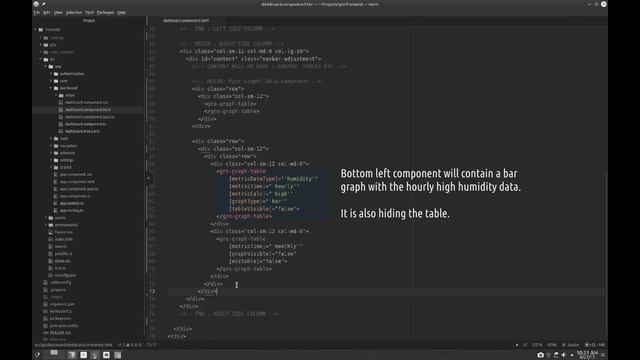This screenshot has width=640, height=360.
Task: Expand the schedule folder chevron
Action: click(x=51, y=153)
